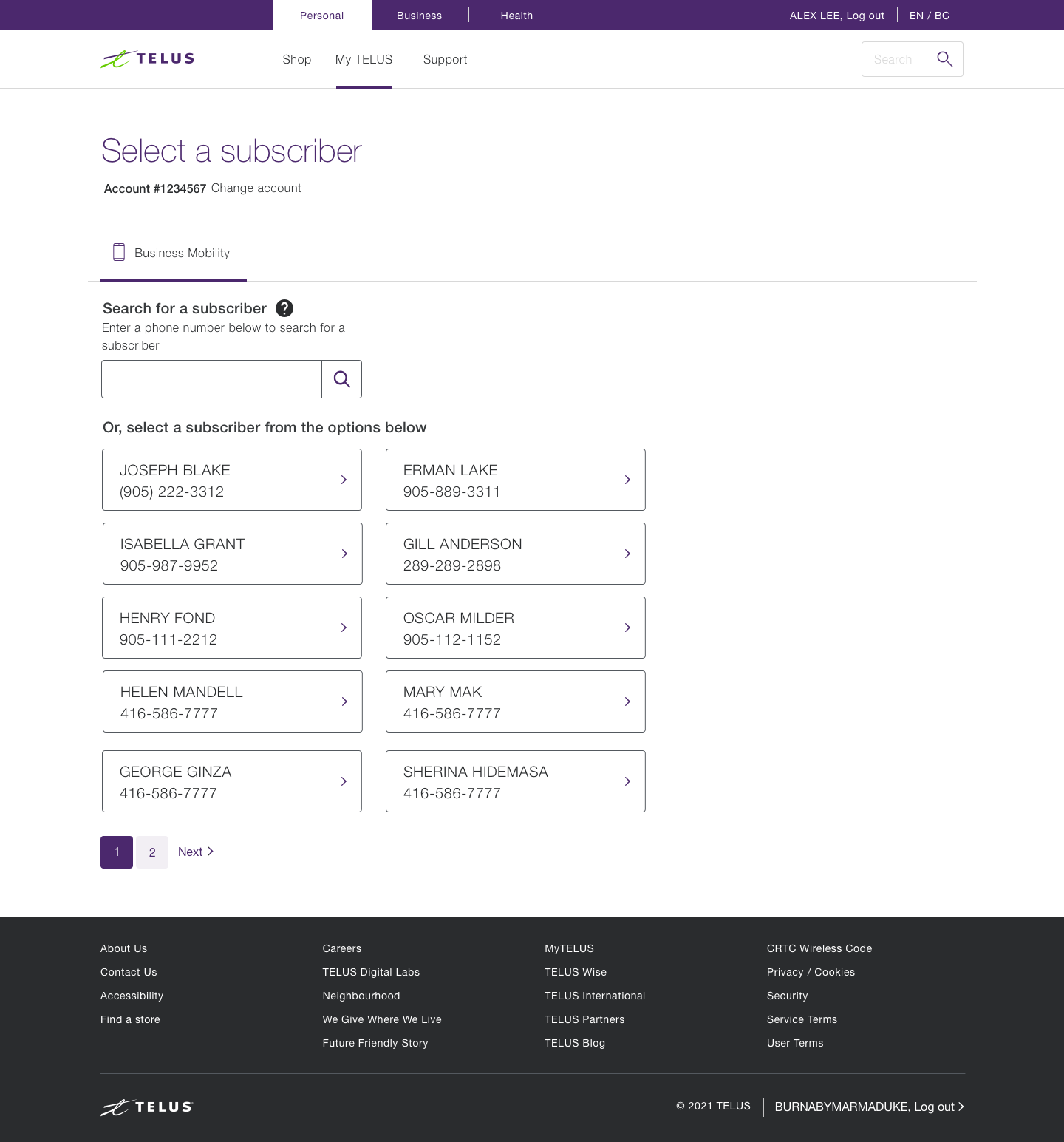Open We Give Where We Live link
This screenshot has width=1064, height=1142.
pos(382,1019)
